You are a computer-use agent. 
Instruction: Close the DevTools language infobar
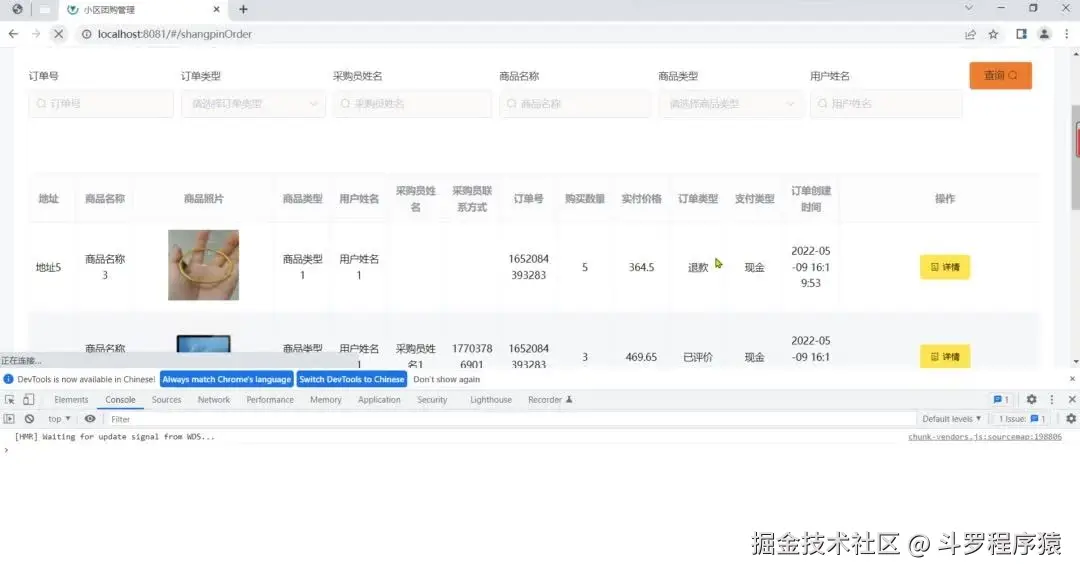click(x=1072, y=379)
